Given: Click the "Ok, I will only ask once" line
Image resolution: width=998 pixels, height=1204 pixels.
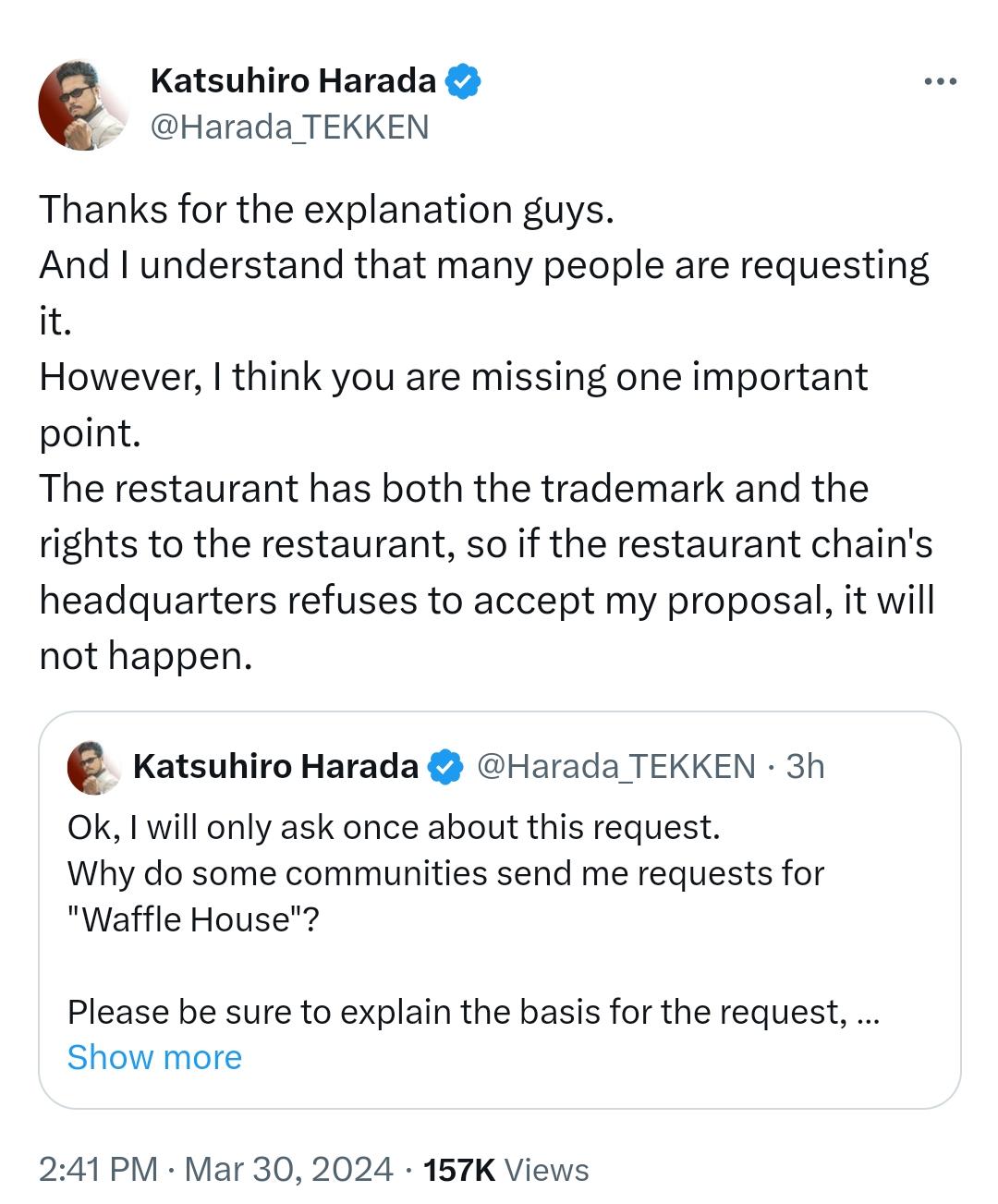Looking at the screenshot, I should tap(393, 827).
